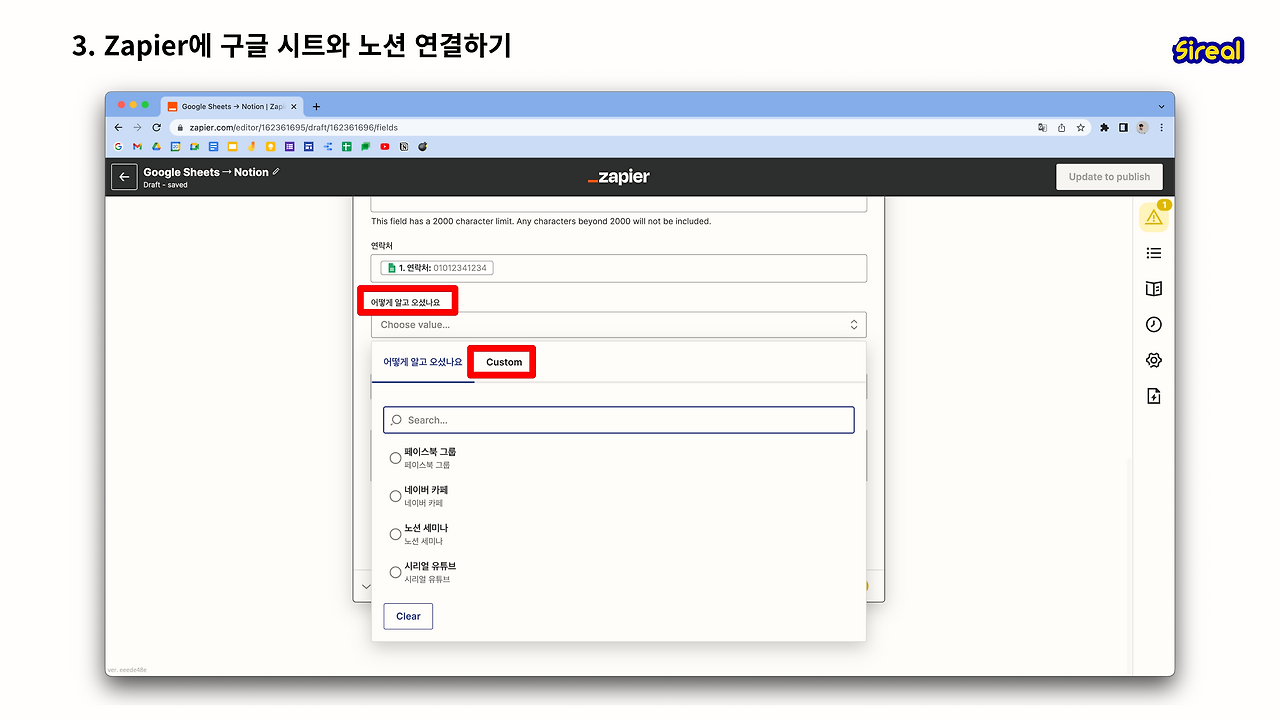1280x720 pixels.
Task: Expand the tab search chevron in Chrome
Action: click(1161, 107)
